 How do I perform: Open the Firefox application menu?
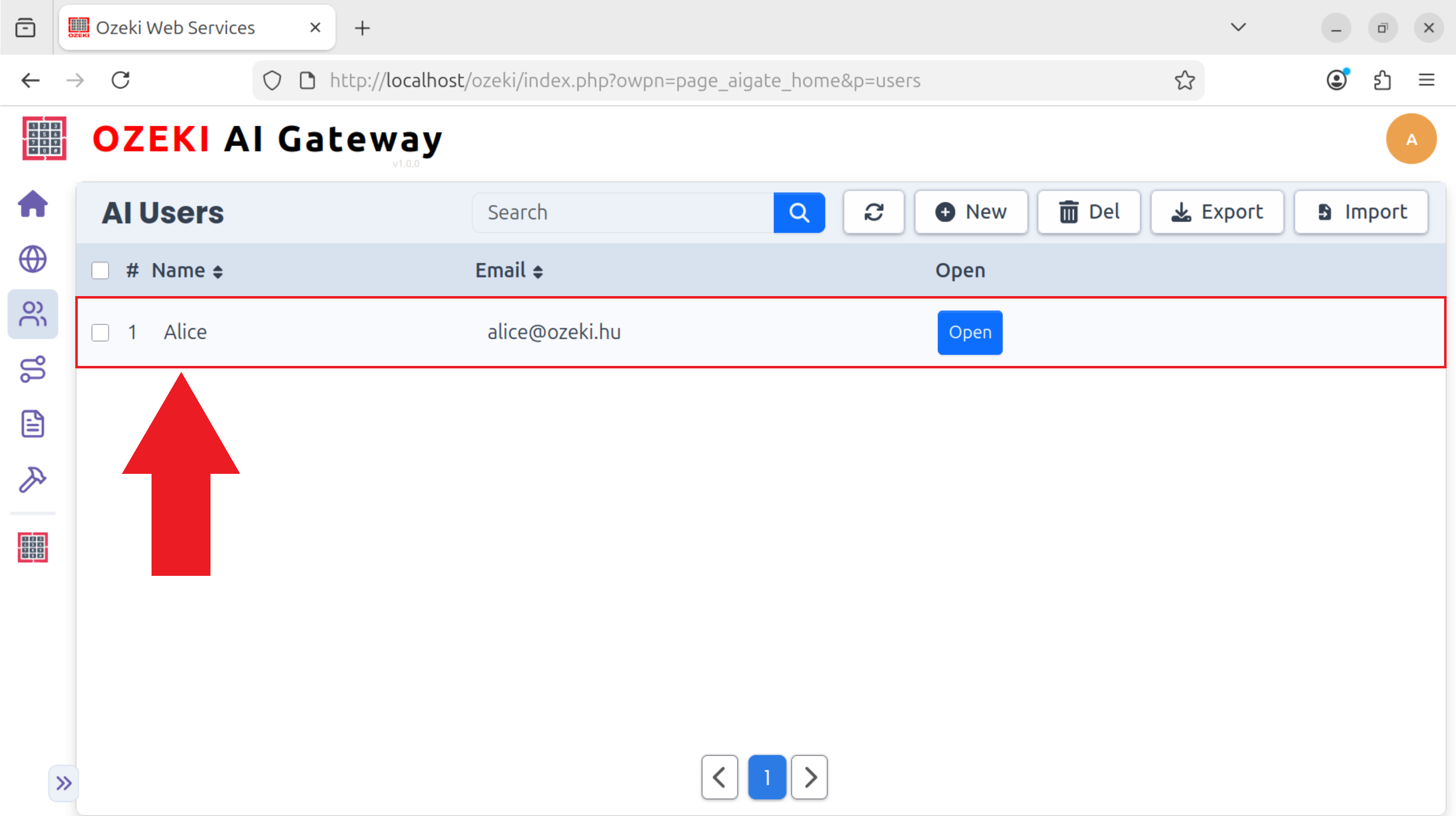pyautogui.click(x=1427, y=80)
